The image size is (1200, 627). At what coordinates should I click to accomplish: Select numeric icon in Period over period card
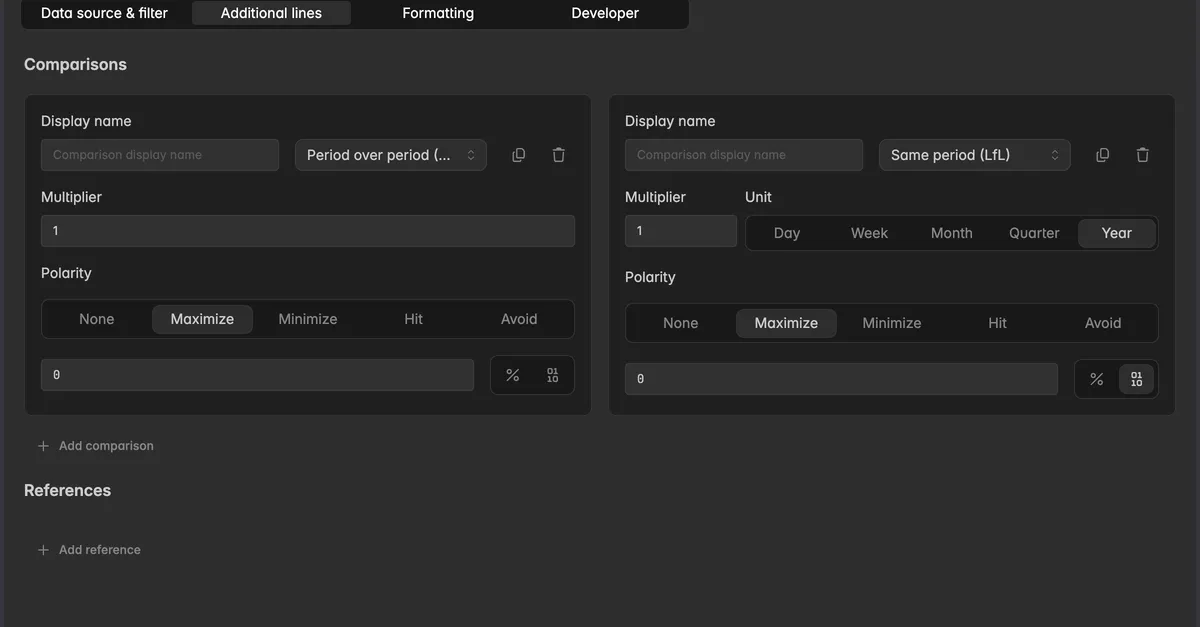[552, 375]
